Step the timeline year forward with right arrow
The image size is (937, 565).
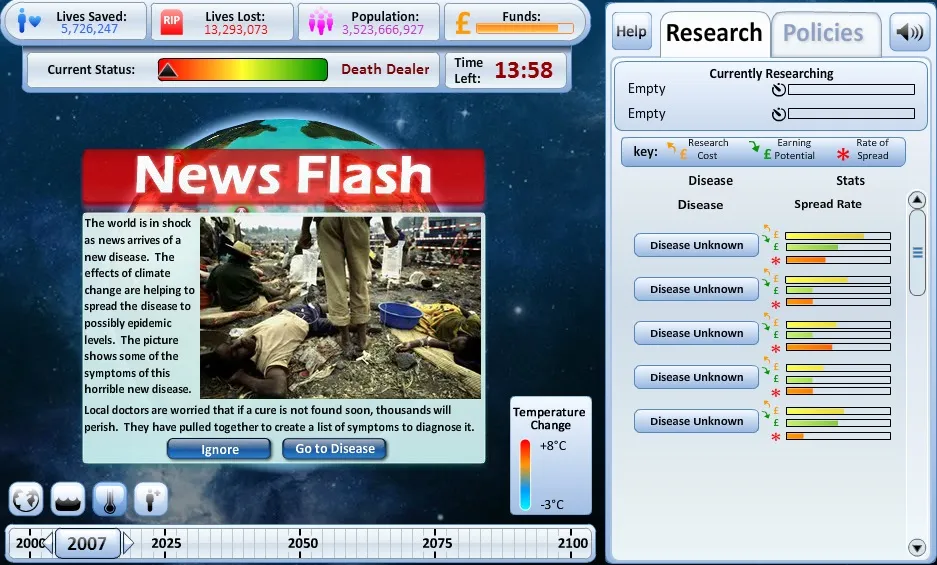128,543
